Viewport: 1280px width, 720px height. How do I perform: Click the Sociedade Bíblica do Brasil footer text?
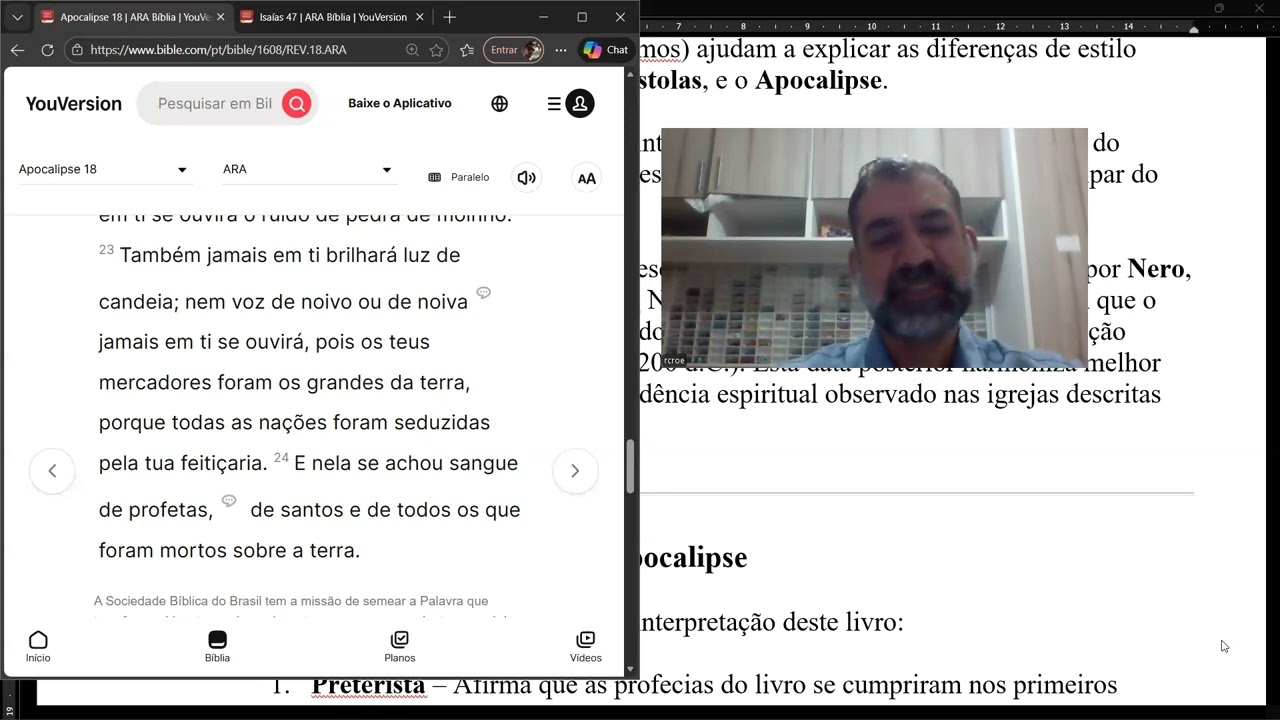[x=291, y=601]
